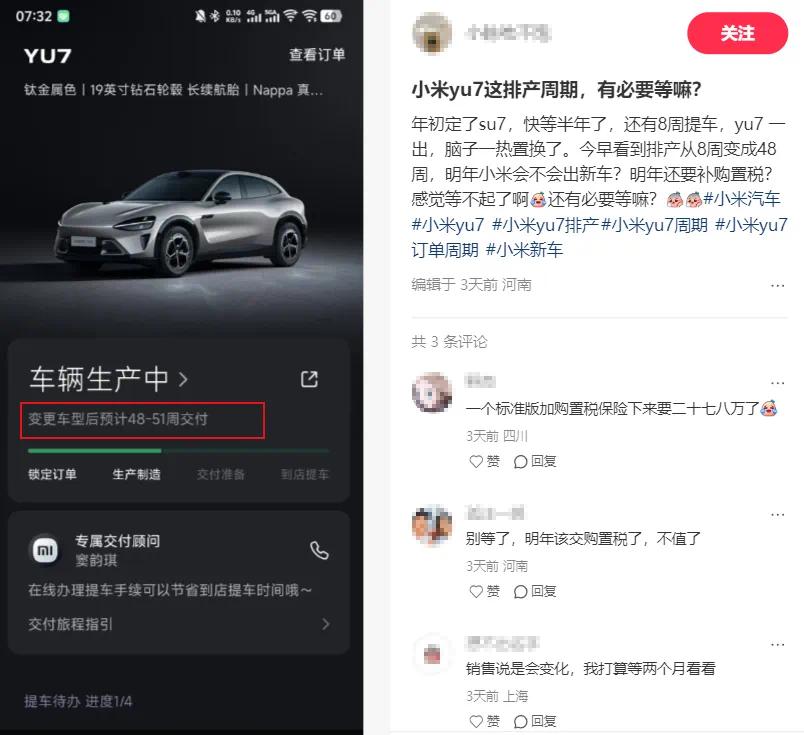The width and height of the screenshot is (804, 735).
Task: Tap the phone icon for 专属交付顾问
Action: pyautogui.click(x=319, y=550)
